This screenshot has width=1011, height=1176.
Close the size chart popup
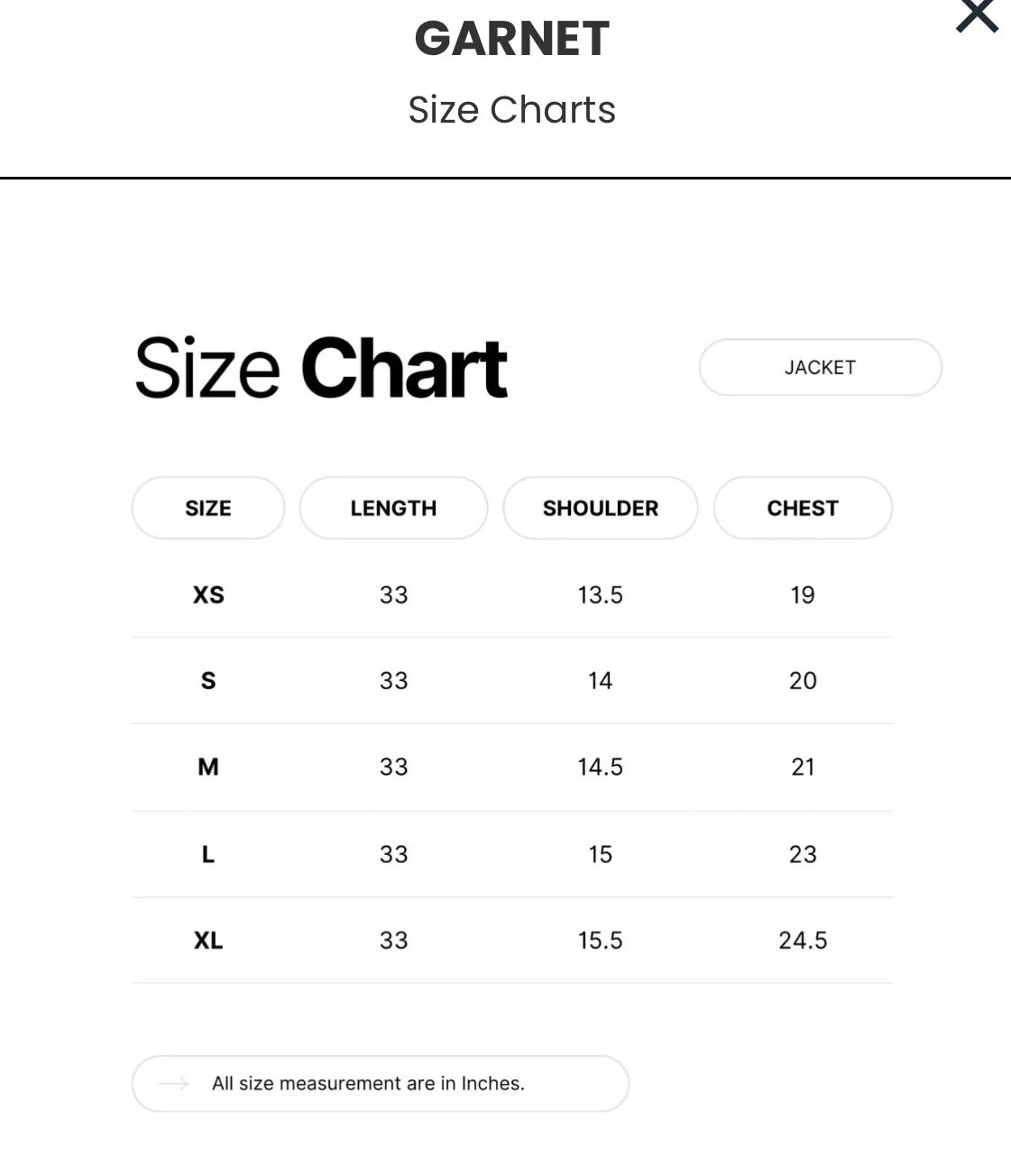coord(978,14)
